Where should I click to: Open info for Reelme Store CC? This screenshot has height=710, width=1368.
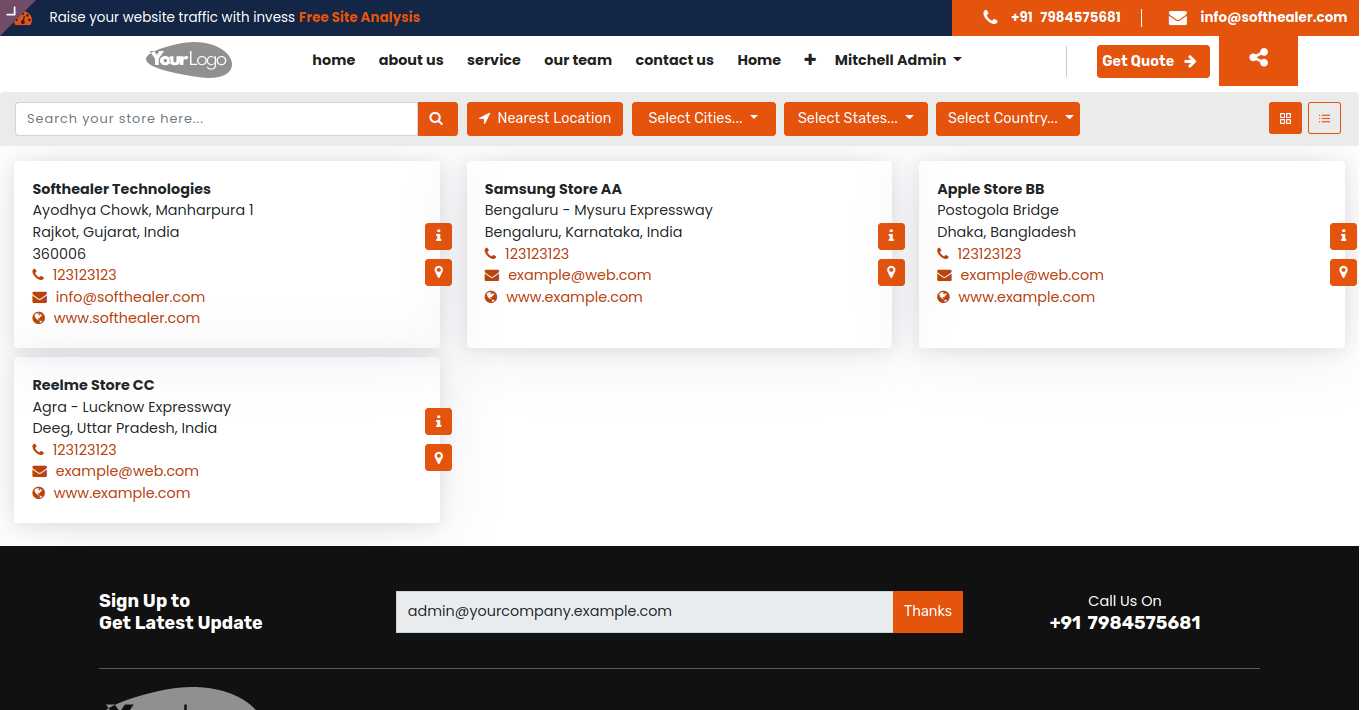tap(438, 421)
